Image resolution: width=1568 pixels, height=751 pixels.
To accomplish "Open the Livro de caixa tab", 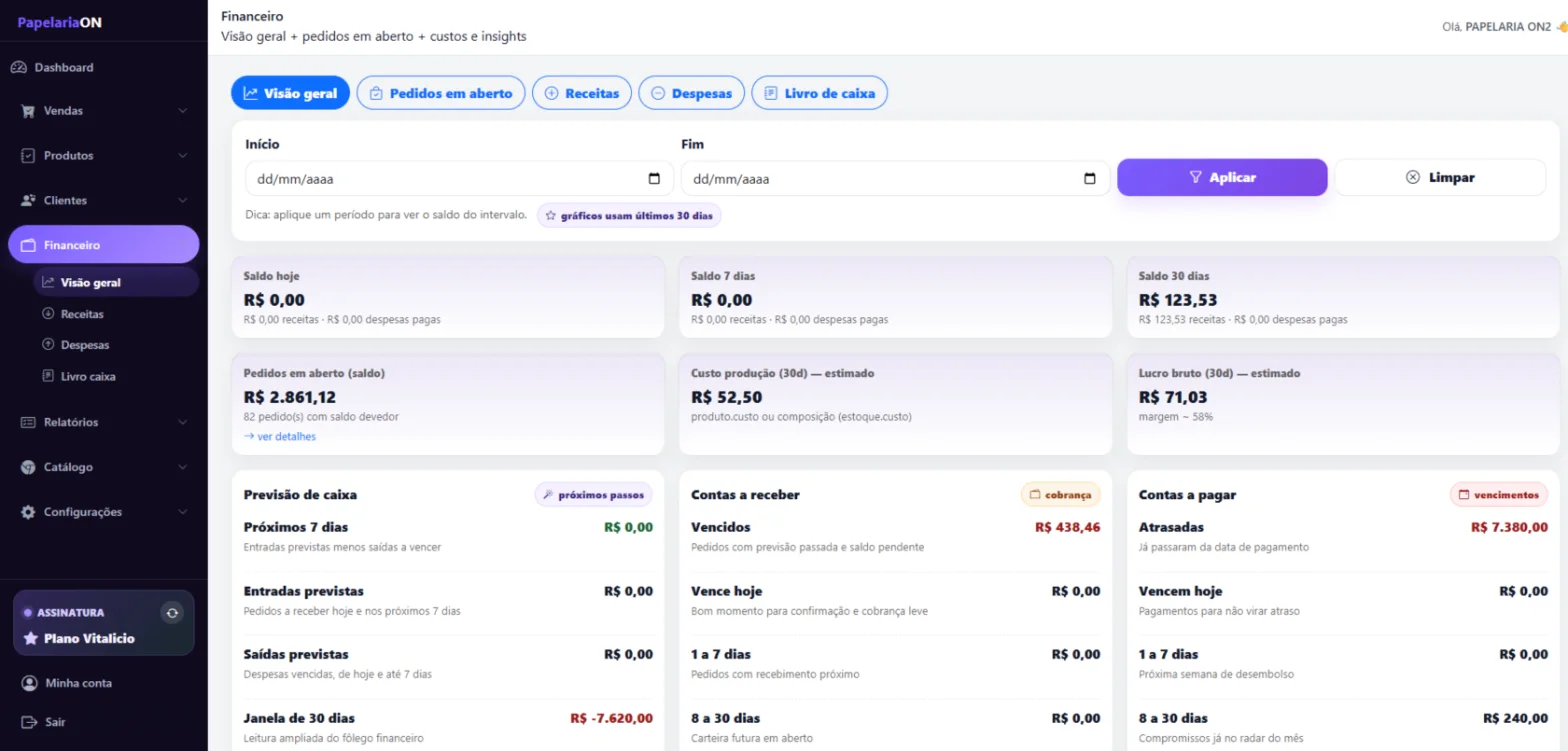I will 819,93.
